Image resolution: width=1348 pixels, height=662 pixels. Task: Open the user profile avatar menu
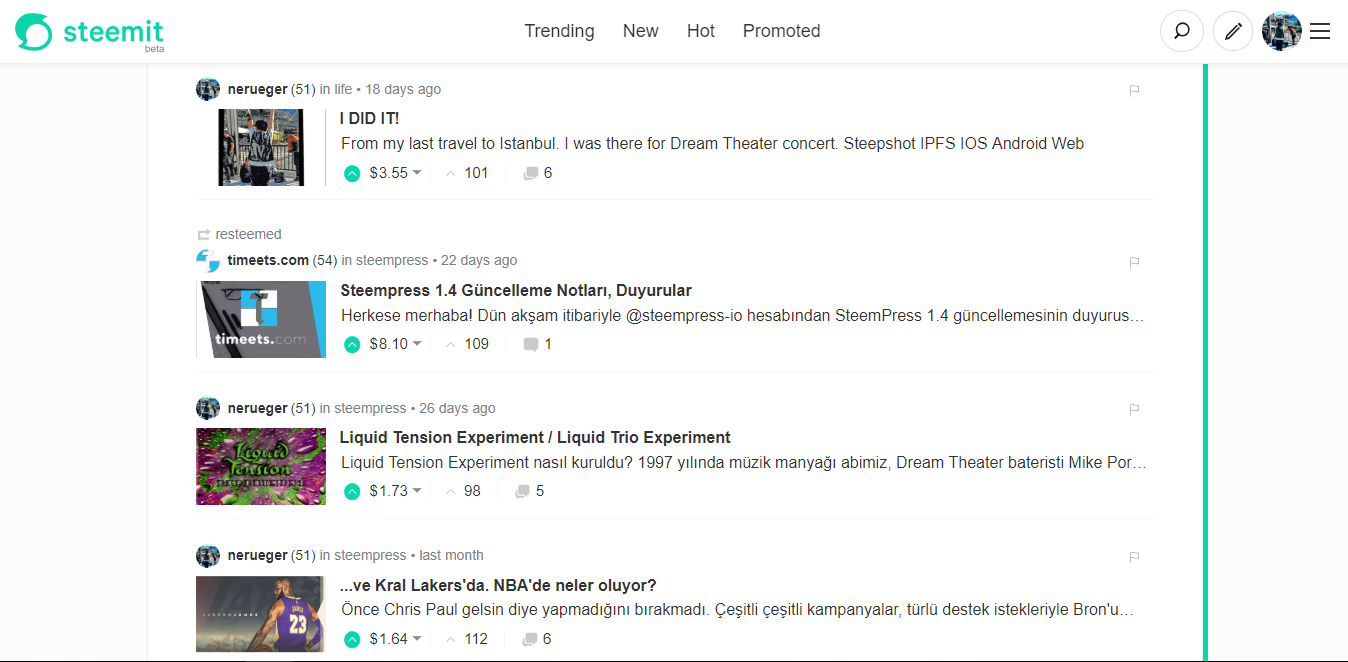1281,31
